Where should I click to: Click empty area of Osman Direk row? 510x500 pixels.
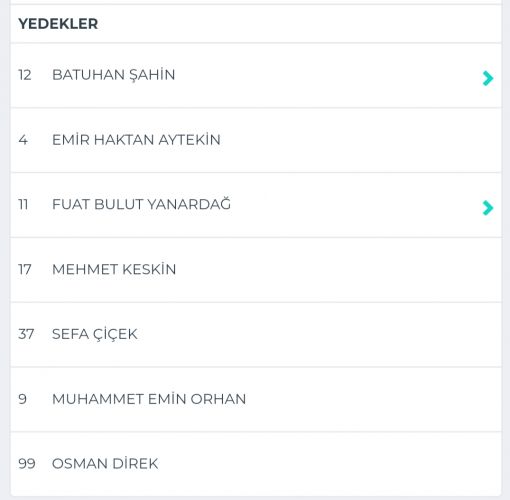333,464
